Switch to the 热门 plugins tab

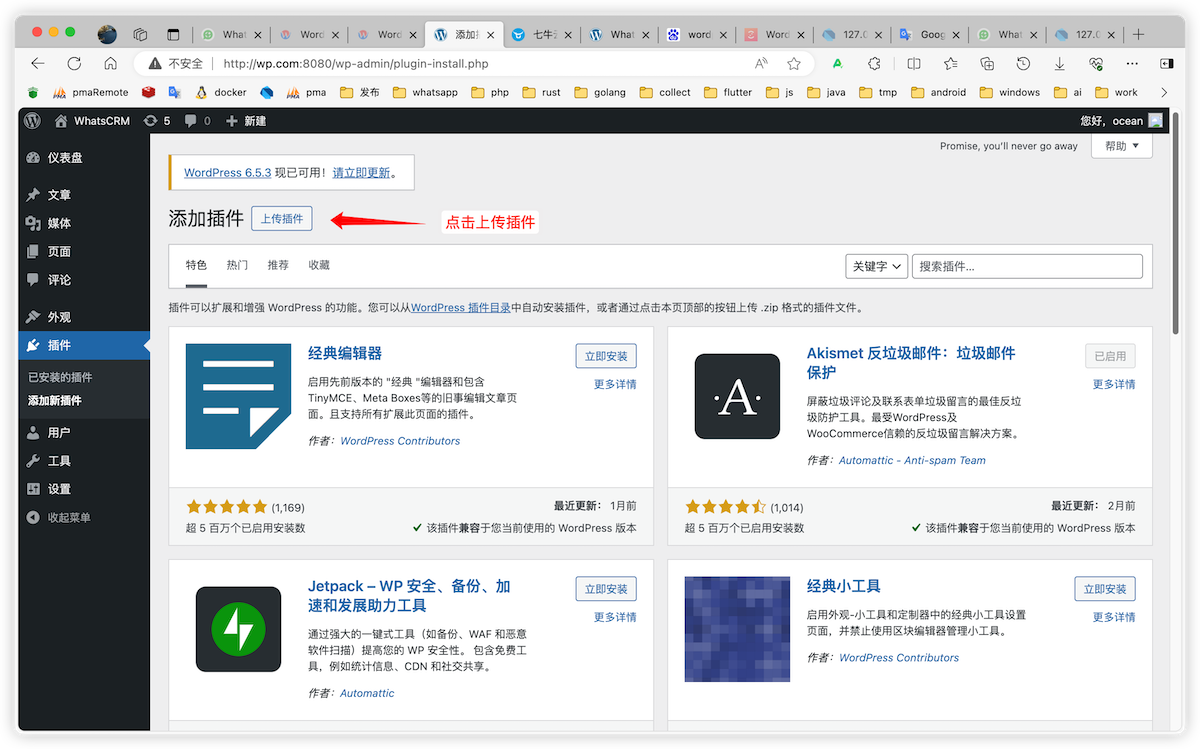(x=237, y=265)
